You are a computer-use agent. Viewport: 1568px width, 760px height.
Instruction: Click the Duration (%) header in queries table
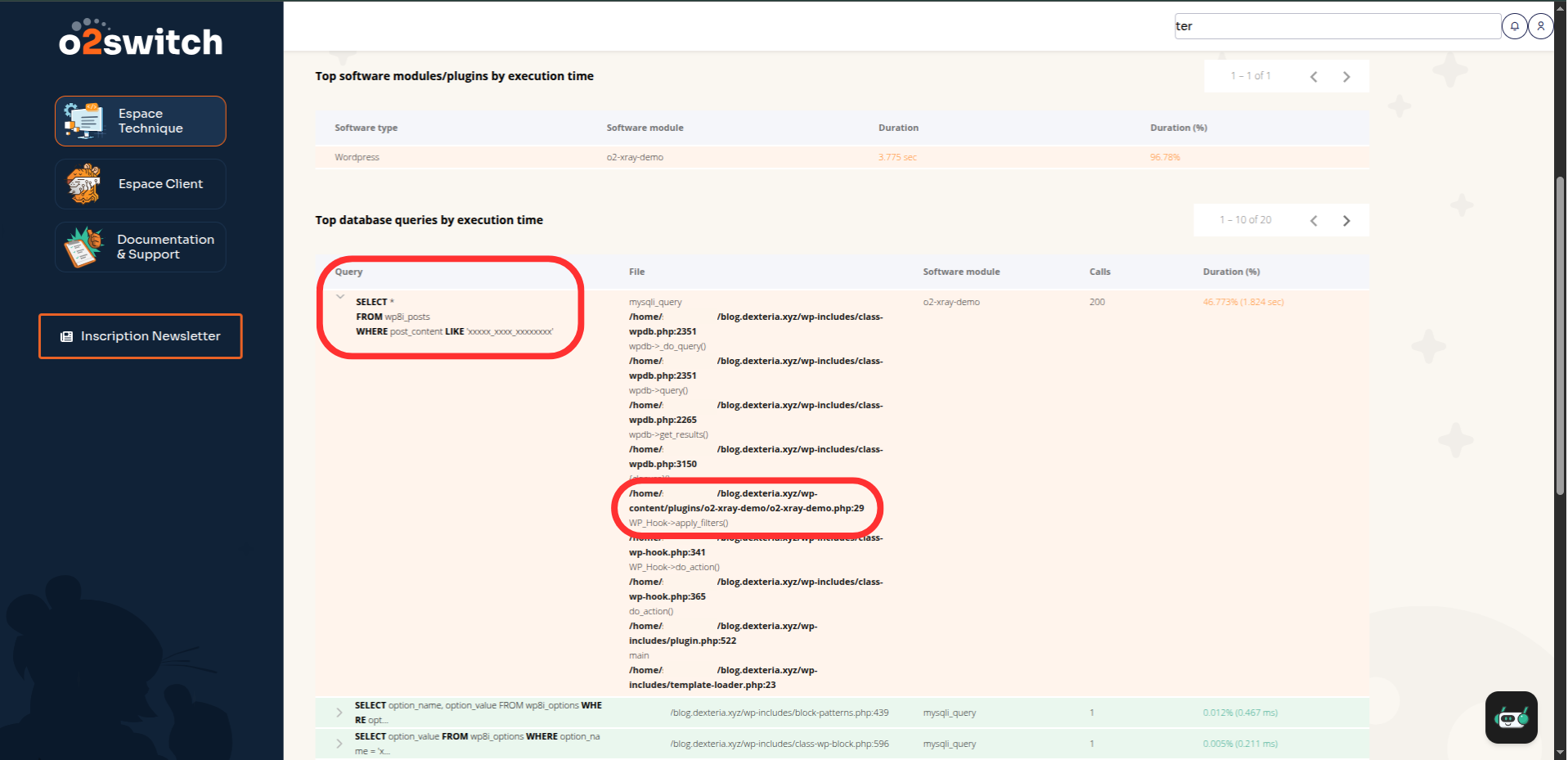click(x=1232, y=272)
